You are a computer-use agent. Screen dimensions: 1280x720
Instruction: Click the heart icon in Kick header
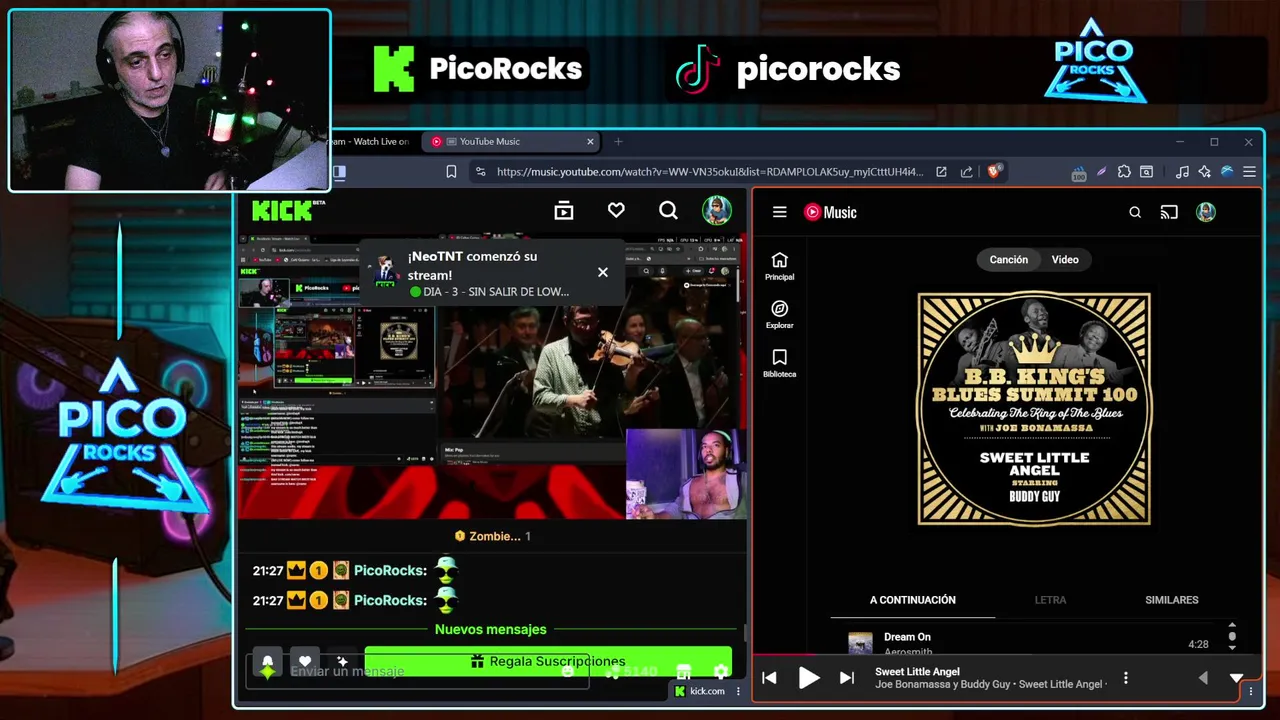pos(616,211)
